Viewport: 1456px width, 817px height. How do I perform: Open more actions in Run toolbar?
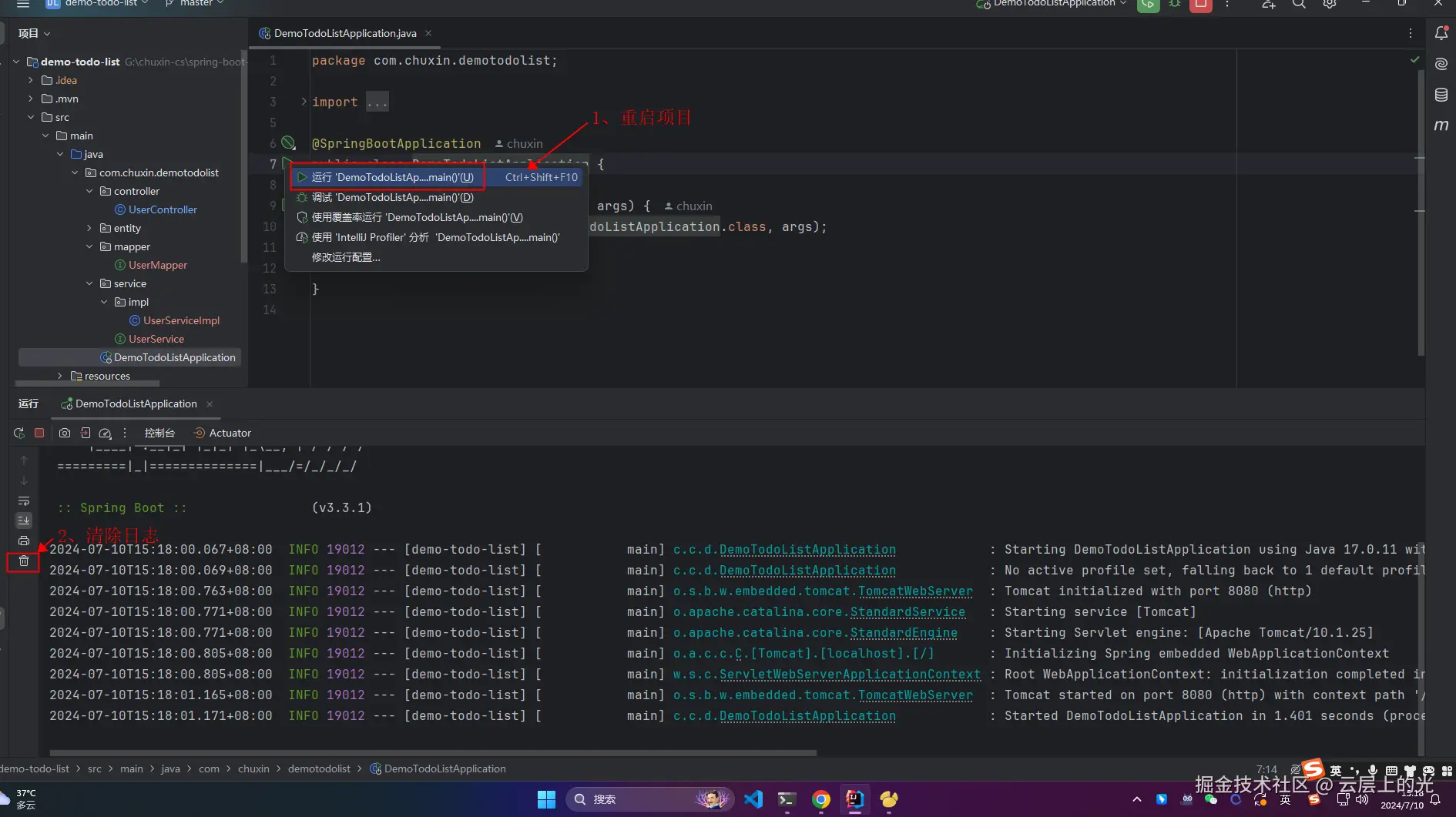[x=125, y=433]
